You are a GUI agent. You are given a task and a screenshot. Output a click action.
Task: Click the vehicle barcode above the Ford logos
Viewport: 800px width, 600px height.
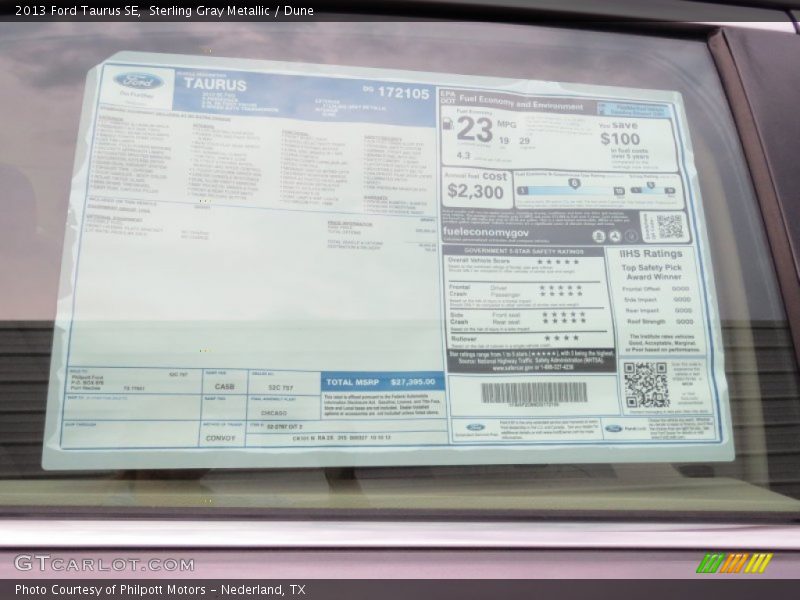(x=534, y=393)
